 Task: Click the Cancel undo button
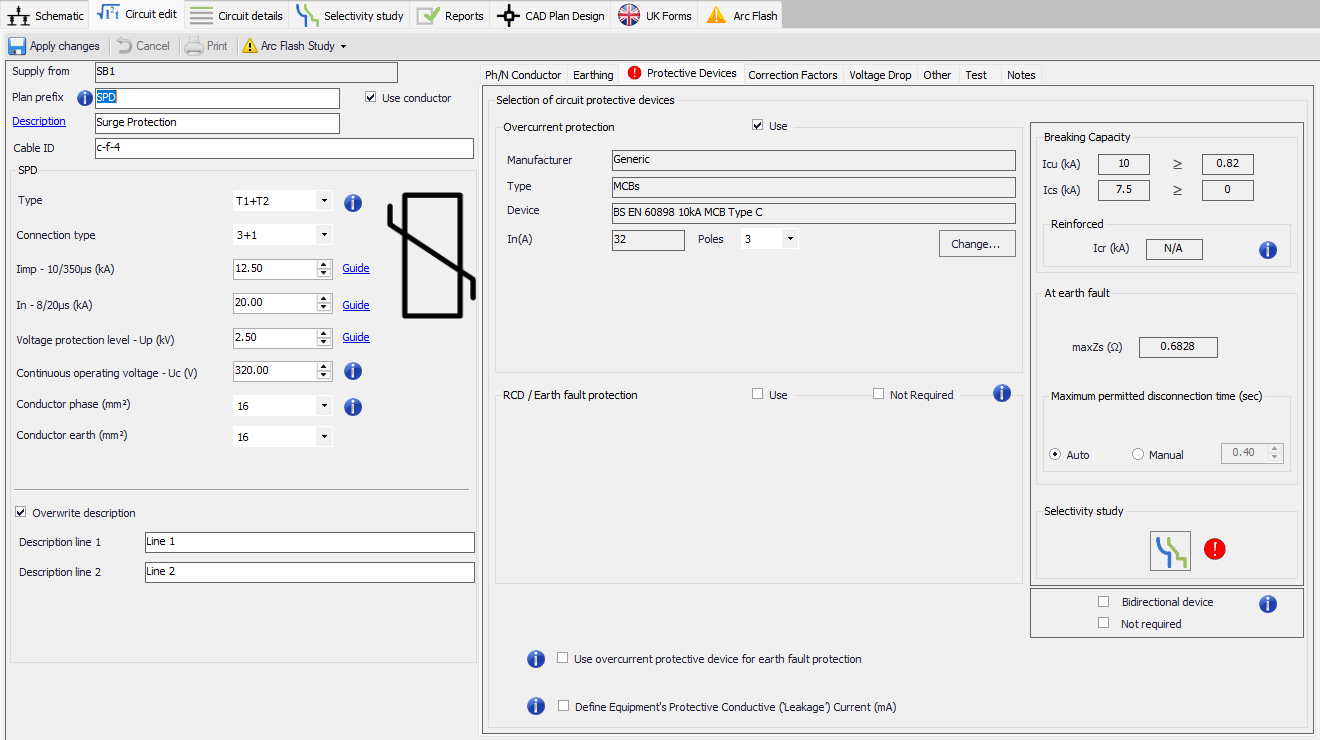tap(143, 46)
